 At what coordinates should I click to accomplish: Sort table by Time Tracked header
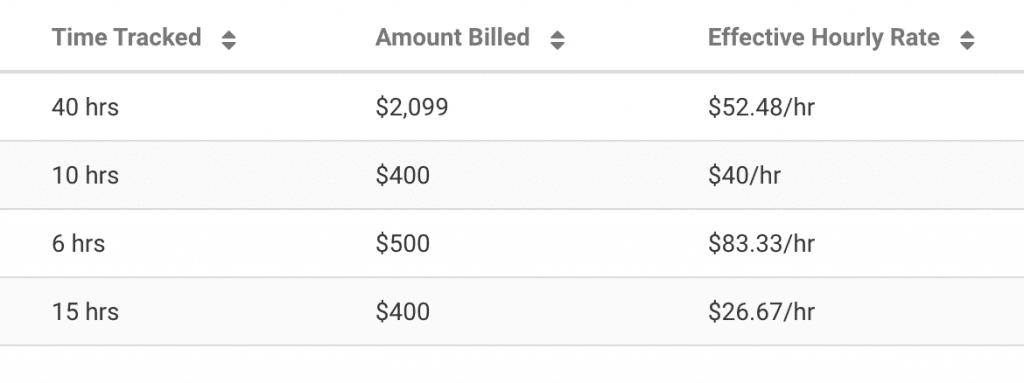pos(127,38)
